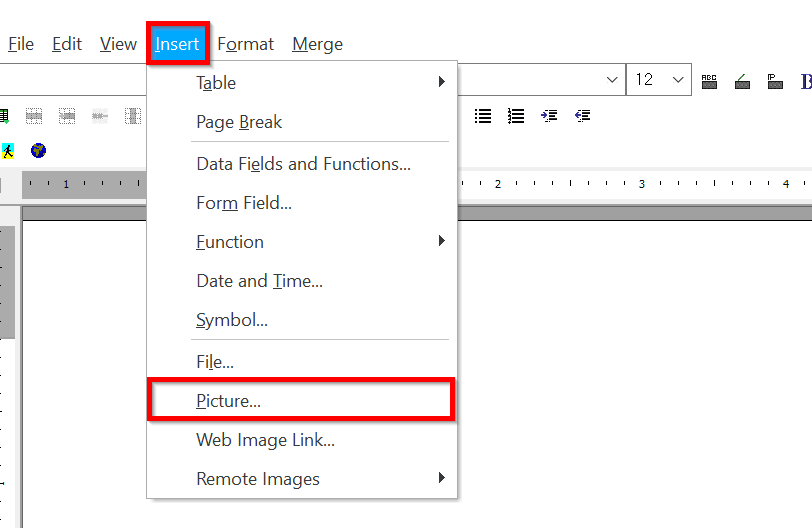Screen dimensions: 812x528
Task: Expand the Function submenu
Action: [302, 242]
